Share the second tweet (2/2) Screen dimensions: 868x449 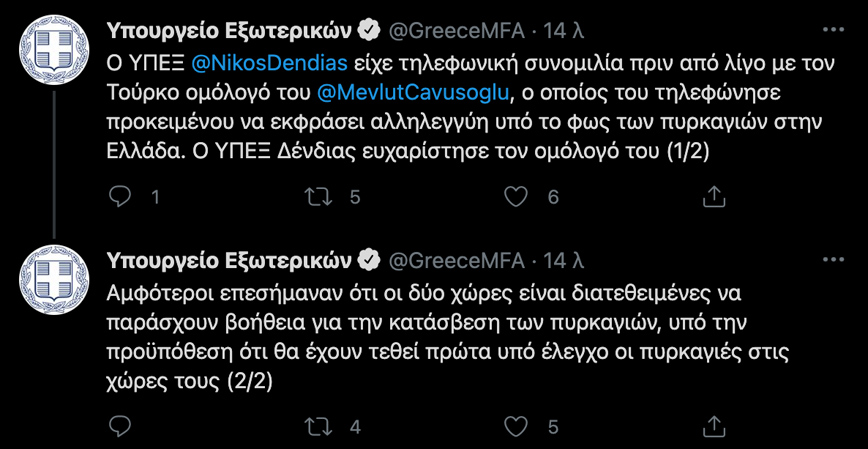point(713,426)
